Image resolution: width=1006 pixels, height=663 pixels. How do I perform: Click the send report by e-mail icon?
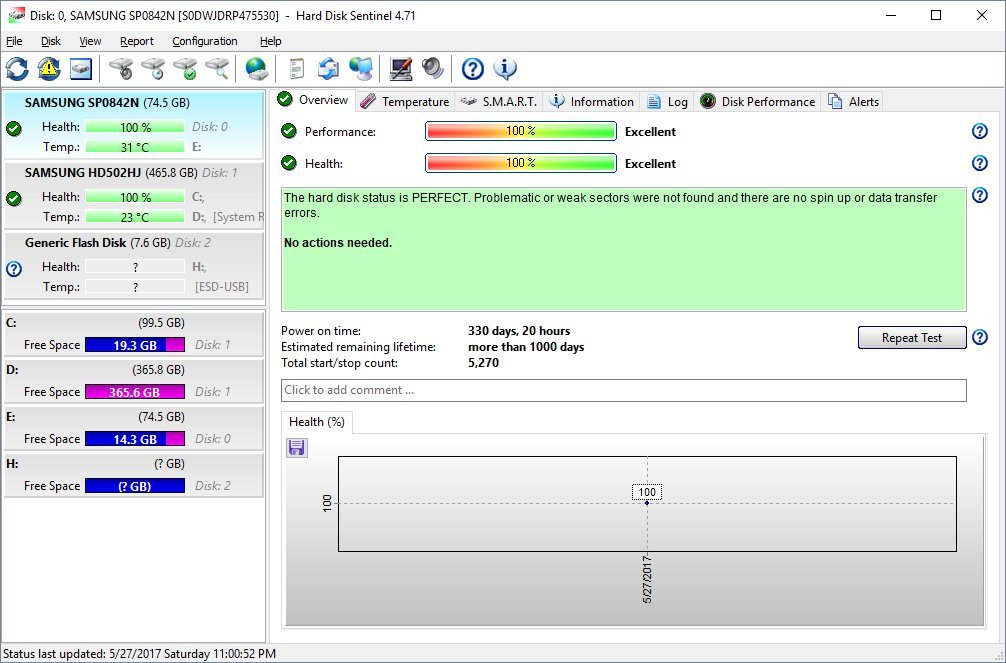tap(328, 69)
